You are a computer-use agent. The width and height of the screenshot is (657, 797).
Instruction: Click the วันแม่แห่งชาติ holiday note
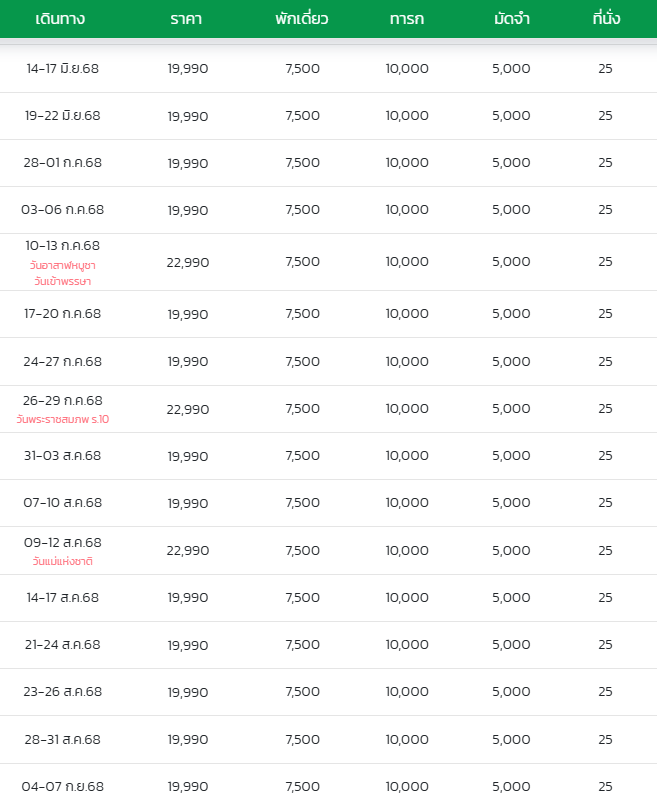pos(62,562)
